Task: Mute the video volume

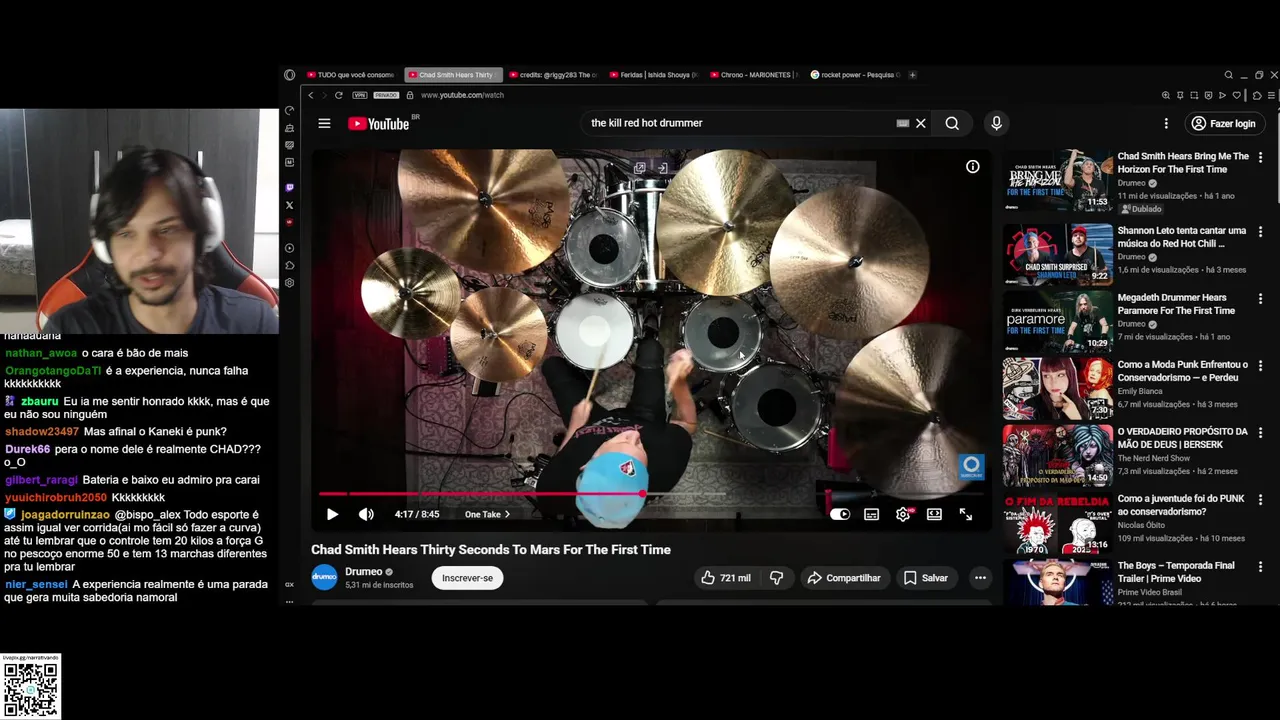Action: pos(366,514)
